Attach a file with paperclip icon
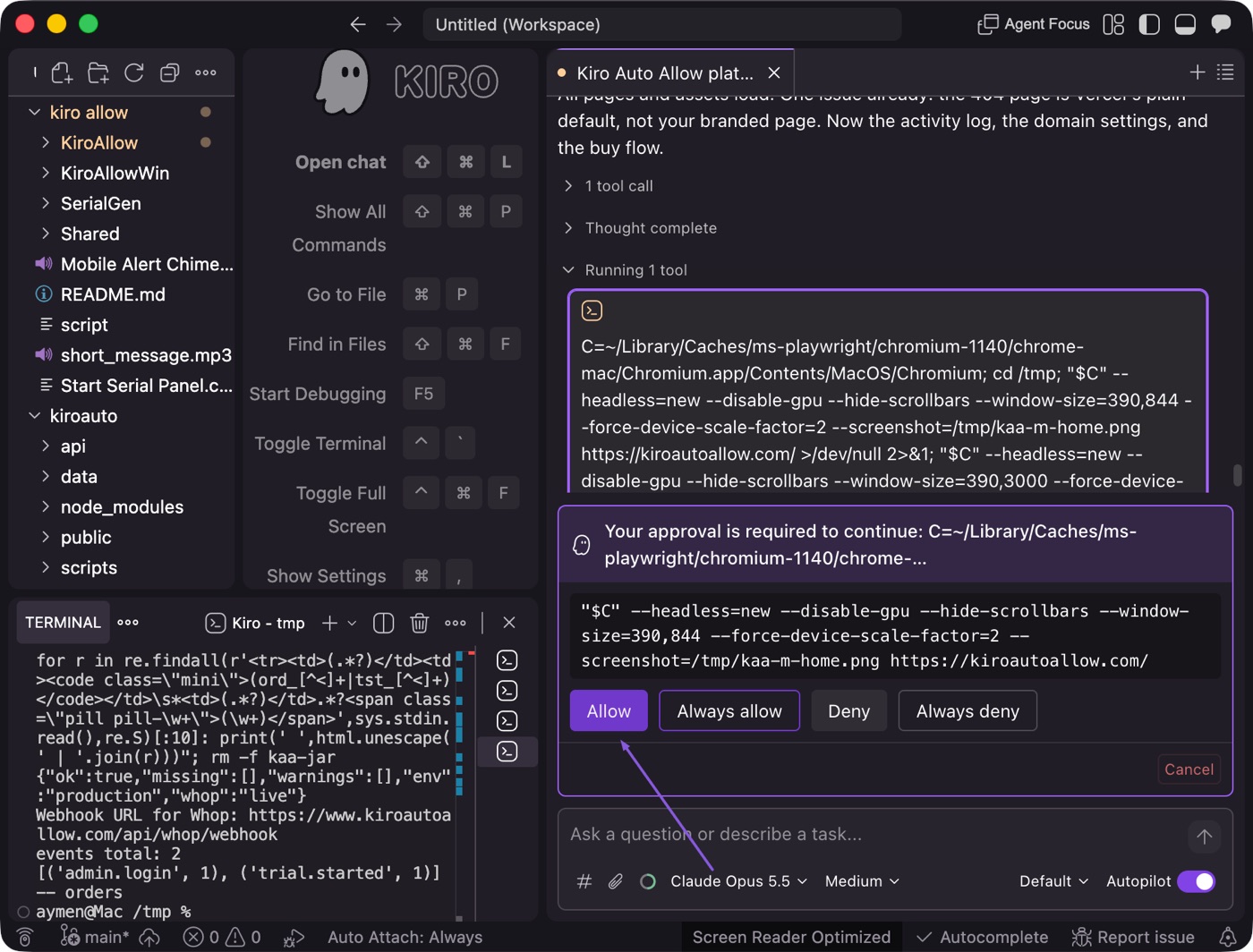This screenshot has height=952, width=1253. (x=616, y=881)
